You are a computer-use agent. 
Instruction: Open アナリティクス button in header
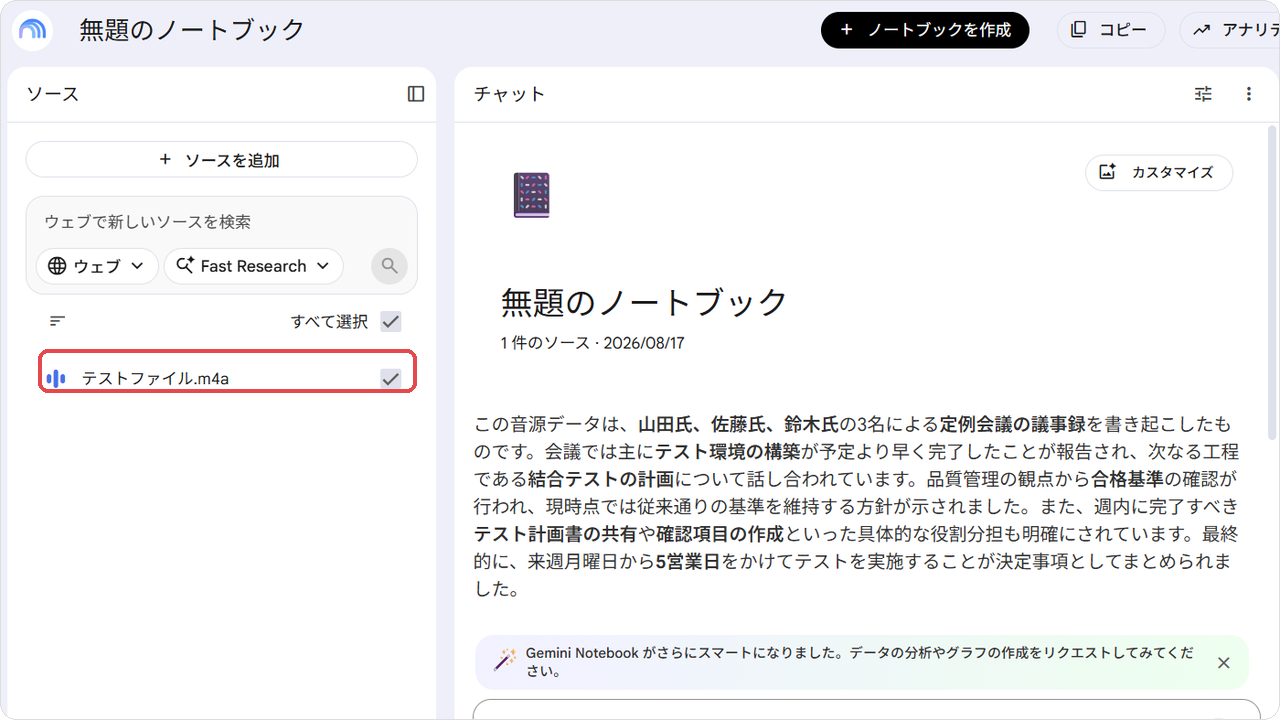click(x=1230, y=30)
